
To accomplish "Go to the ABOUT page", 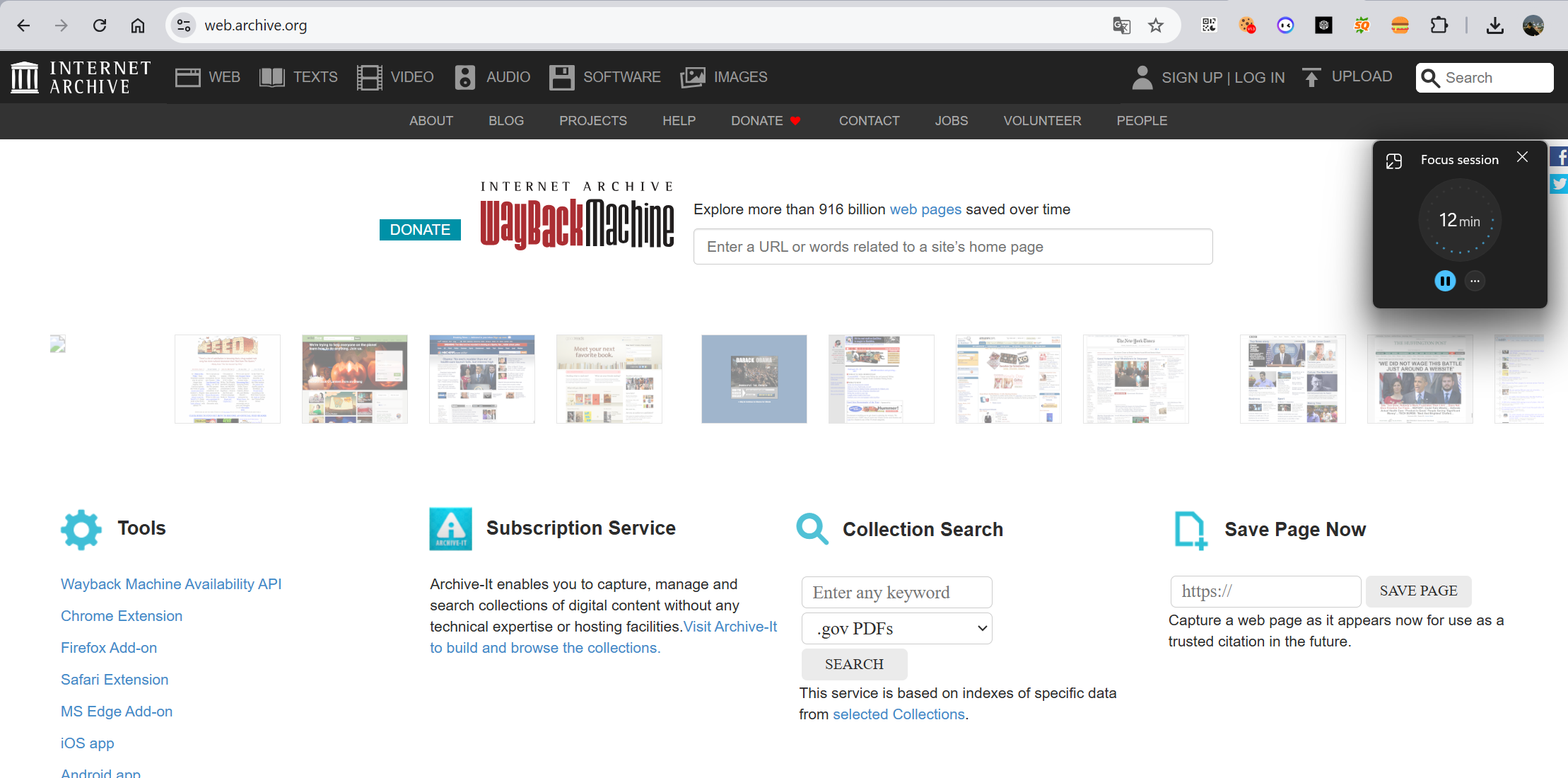I will (431, 121).
